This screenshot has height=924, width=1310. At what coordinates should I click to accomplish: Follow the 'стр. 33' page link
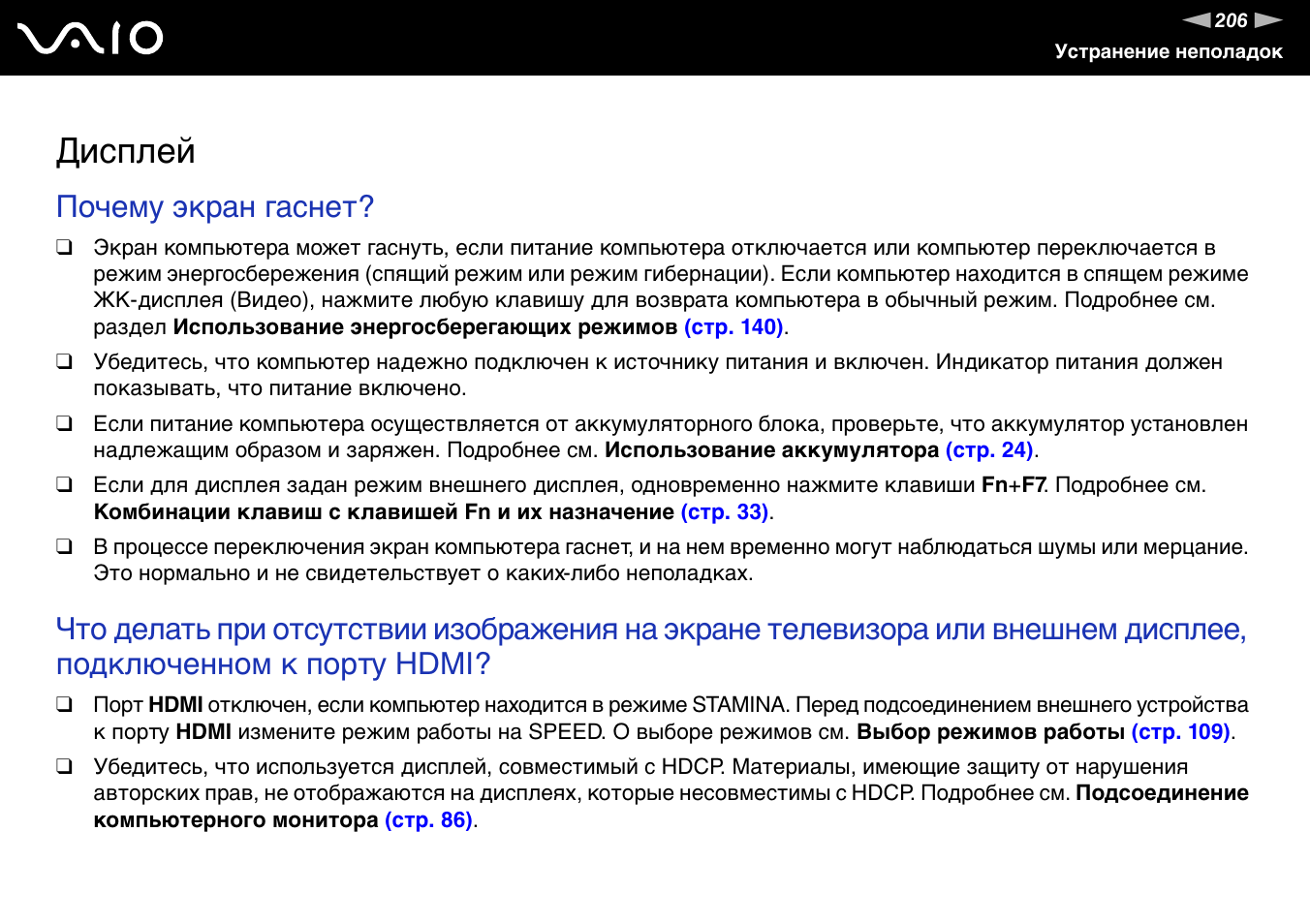click(x=725, y=512)
